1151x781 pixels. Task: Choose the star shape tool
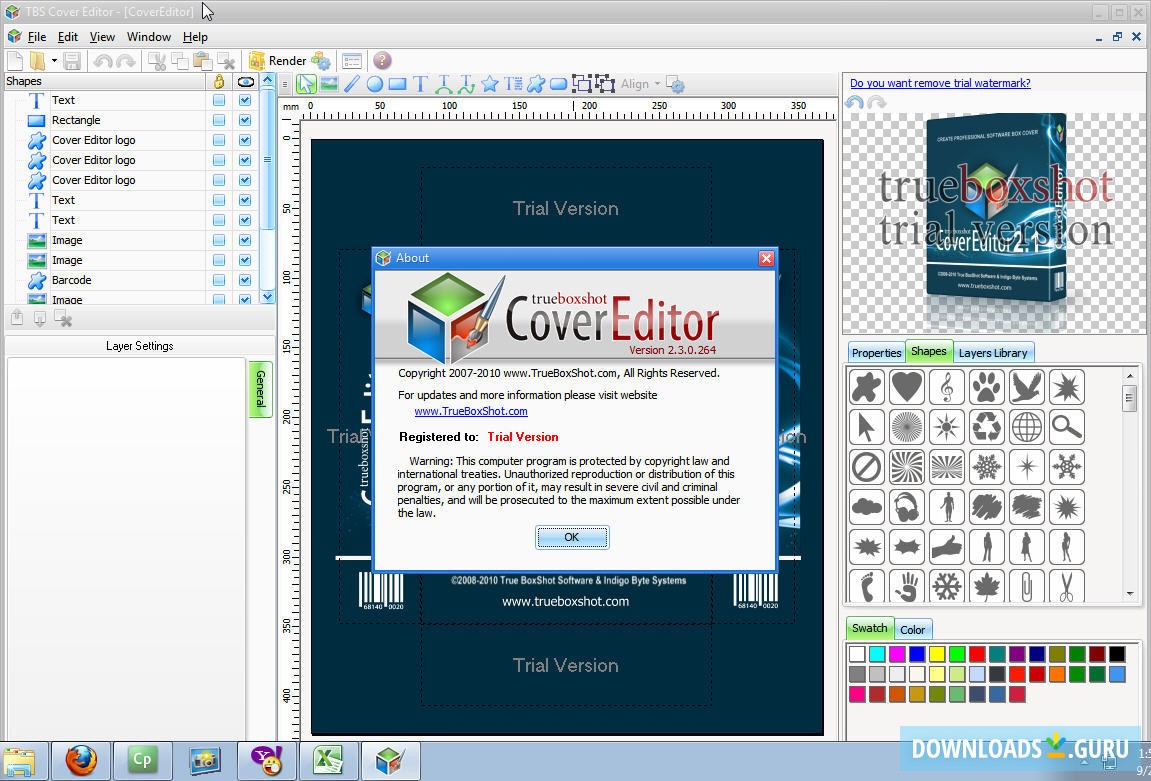coord(489,84)
